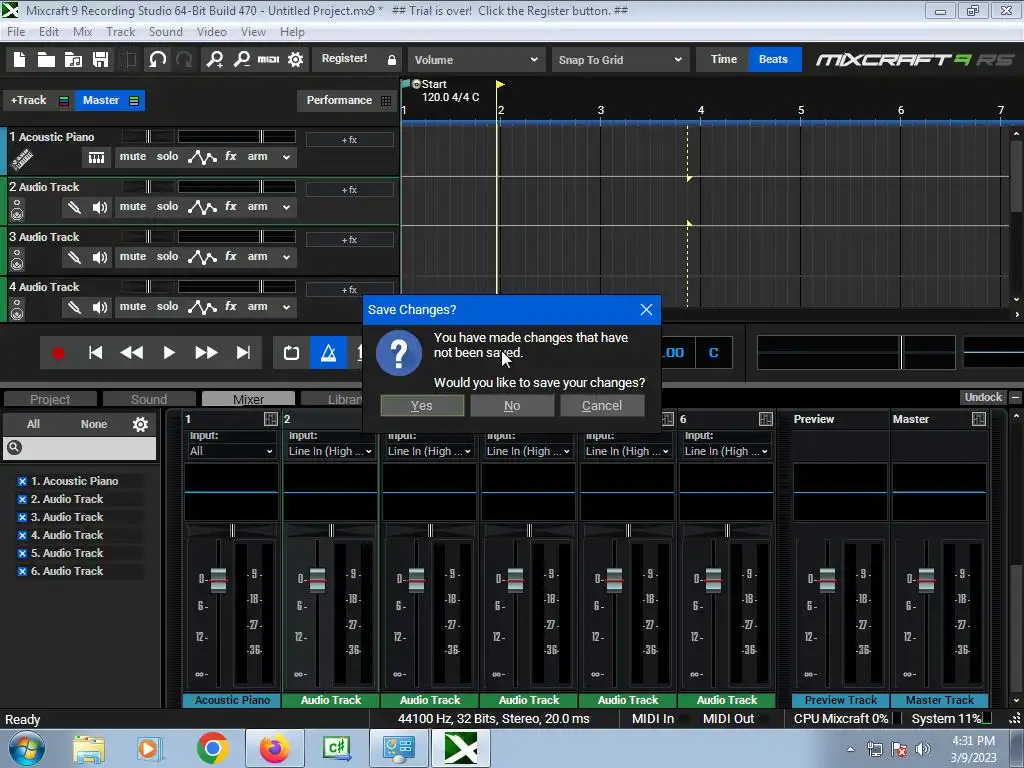The width and height of the screenshot is (1024, 768).
Task: Expand arm options arrow on 3 Audio Track
Action: pyautogui.click(x=286, y=257)
